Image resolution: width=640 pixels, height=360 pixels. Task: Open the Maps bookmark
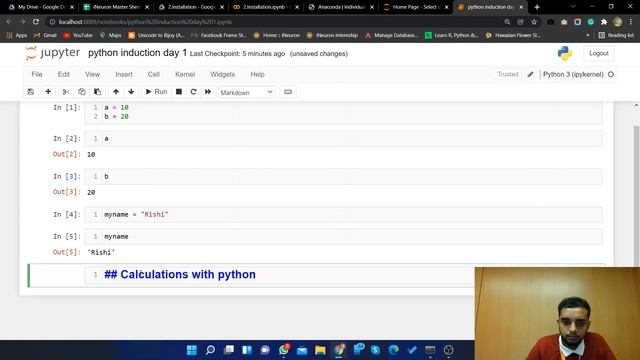click(x=111, y=36)
